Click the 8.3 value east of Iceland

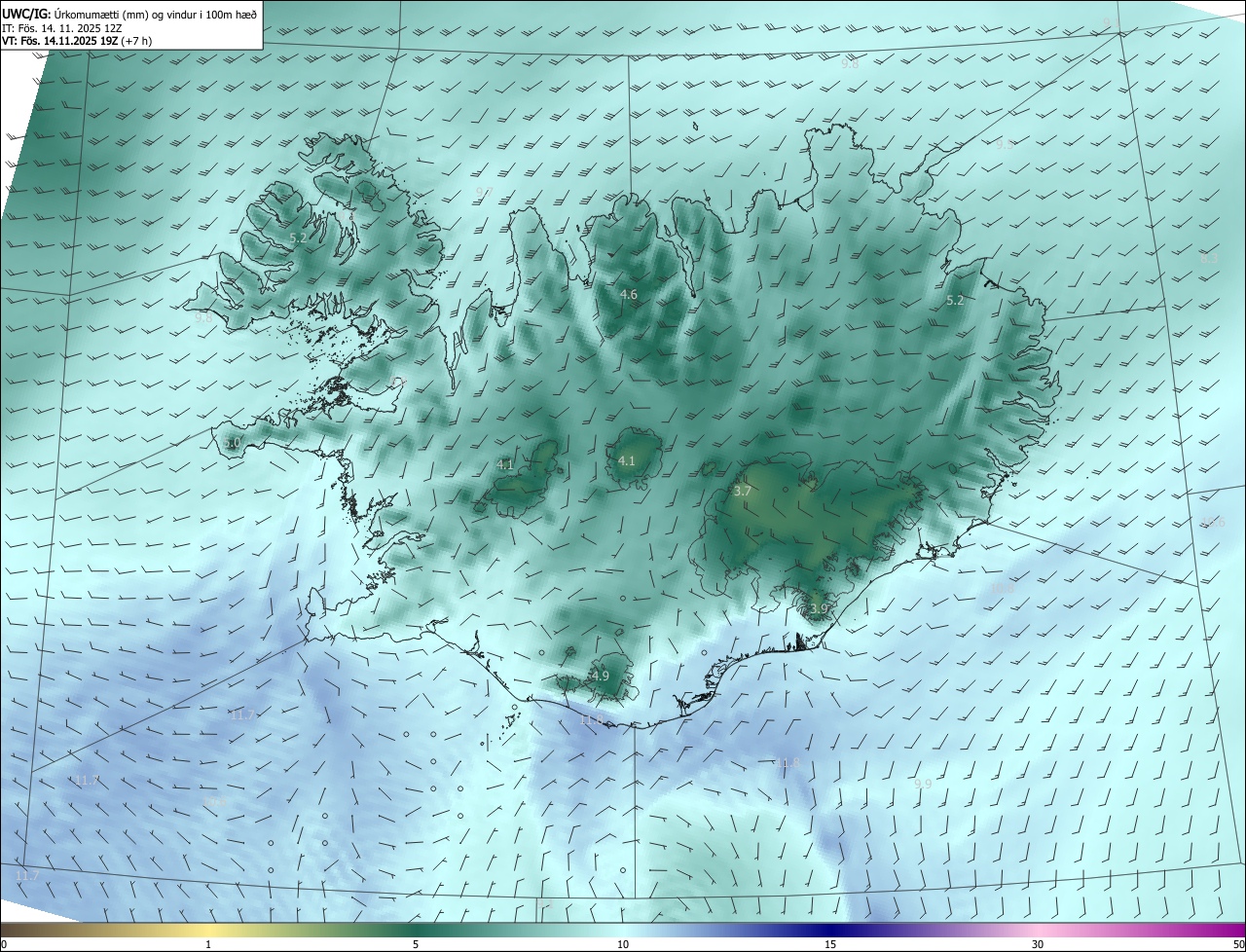point(1209,258)
